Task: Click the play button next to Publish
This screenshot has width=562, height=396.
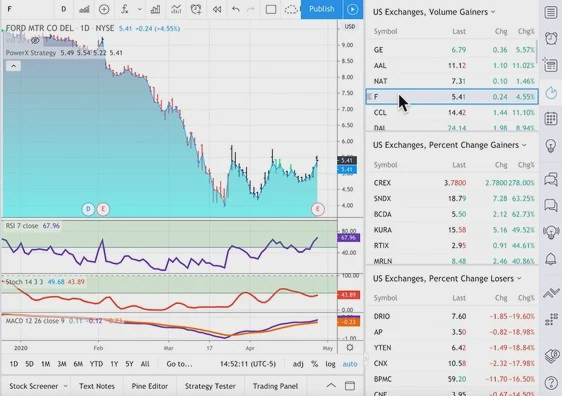Action: tap(353, 9)
